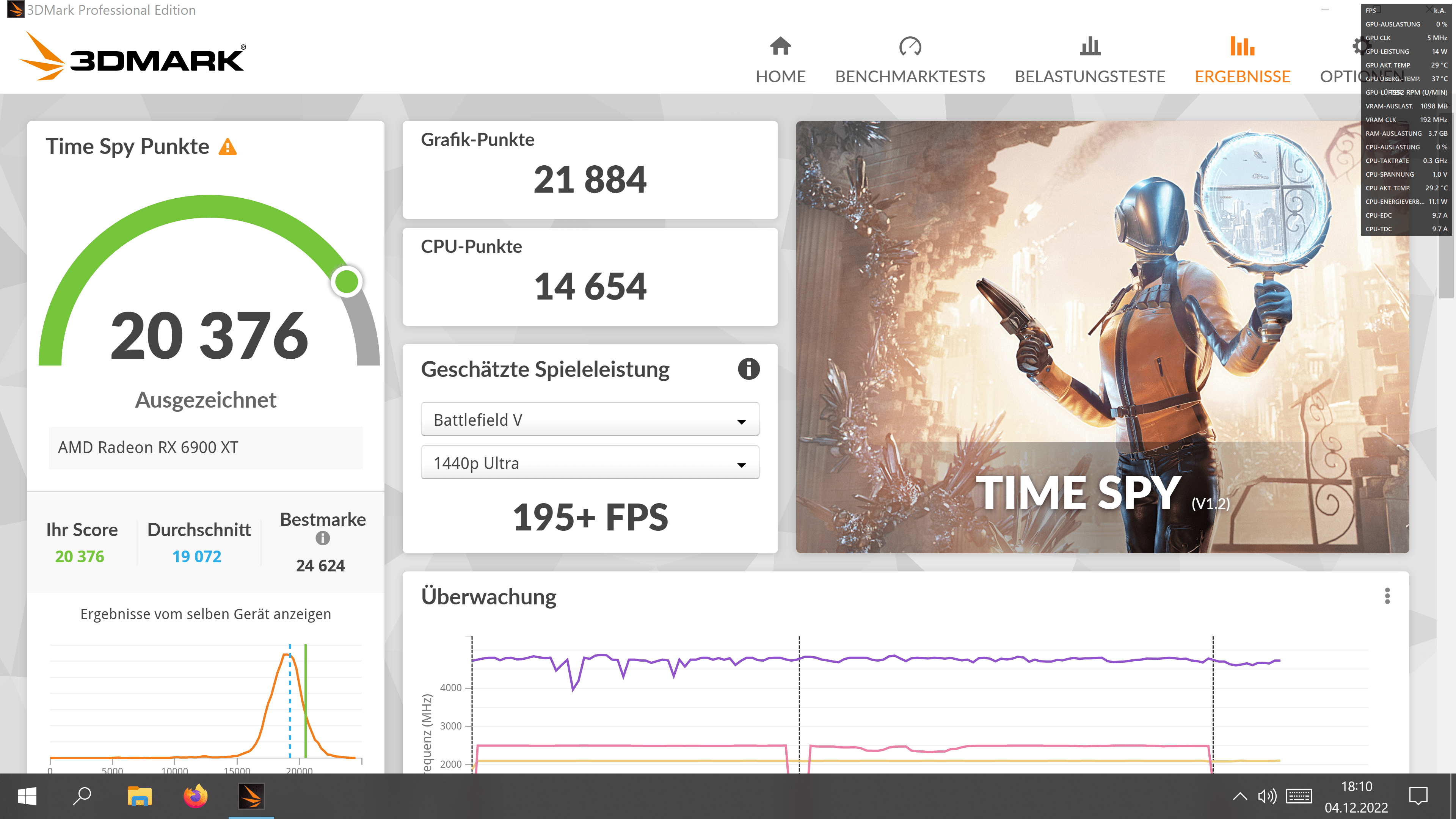Click the CPU-SPANNUNG overlay row

pyautogui.click(x=1406, y=174)
